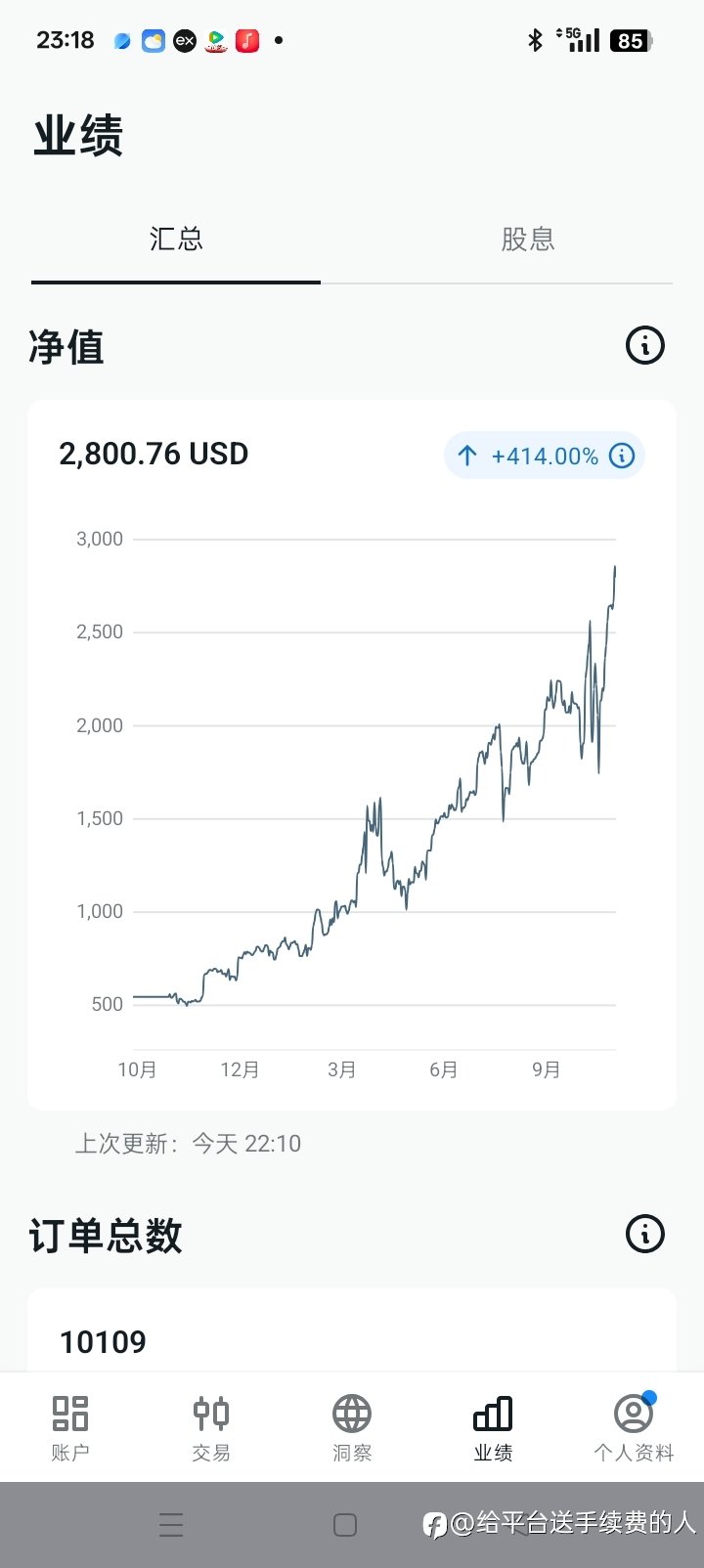
Task: Open the 个人资料 profile icon
Action: pos(633,1415)
